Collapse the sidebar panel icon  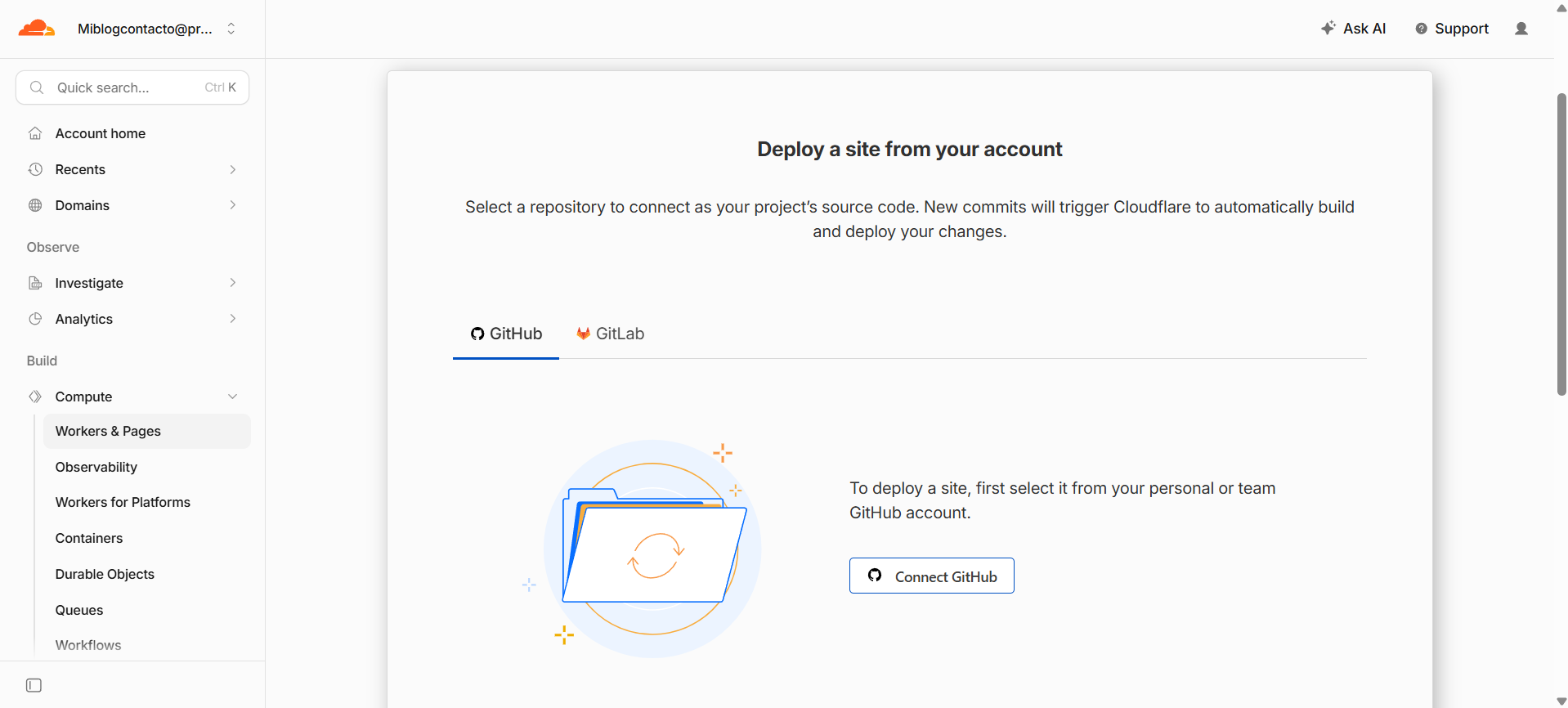pyautogui.click(x=34, y=685)
